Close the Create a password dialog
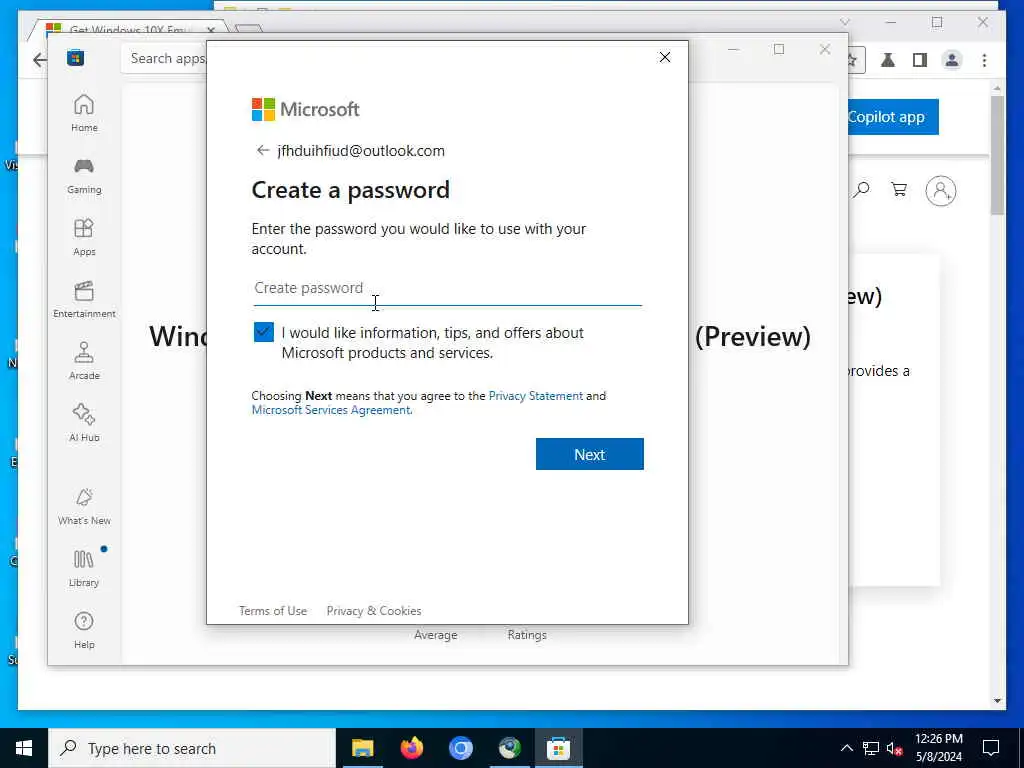The image size is (1024, 768). pyautogui.click(x=665, y=57)
